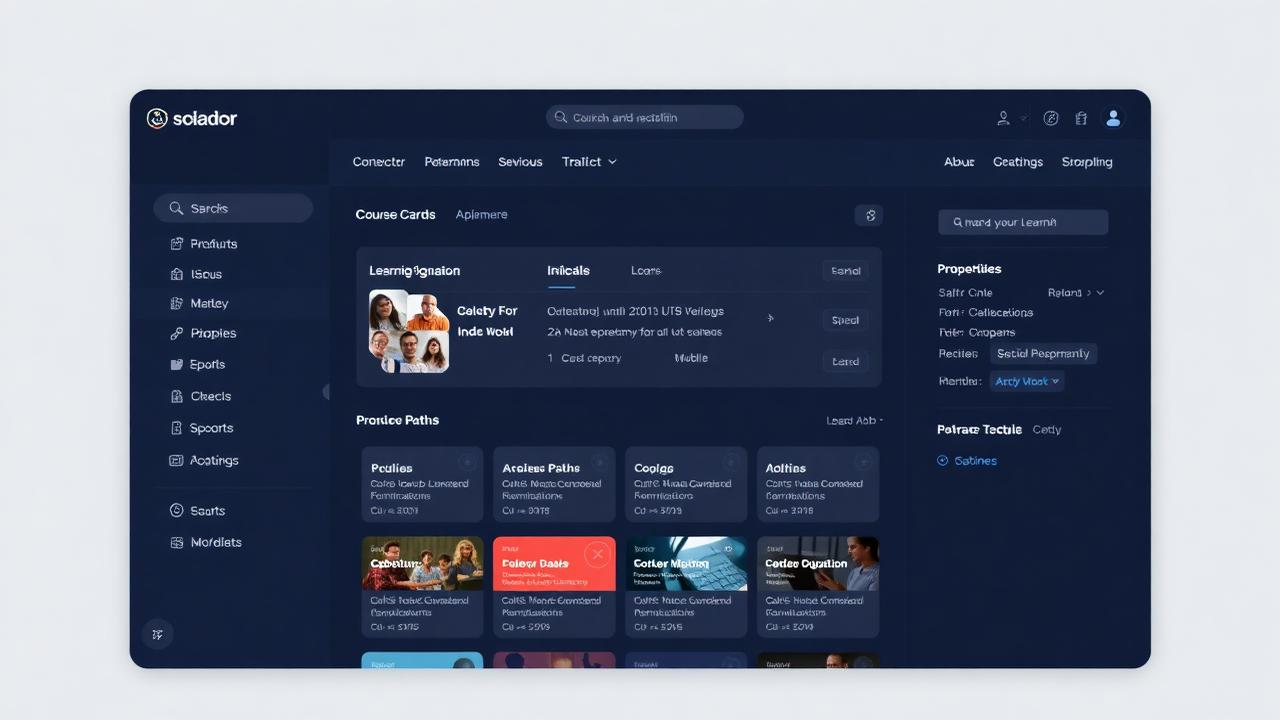Image resolution: width=1280 pixels, height=720 pixels.
Task: Toggle the circle on the Peulies card
Action: 466,462
